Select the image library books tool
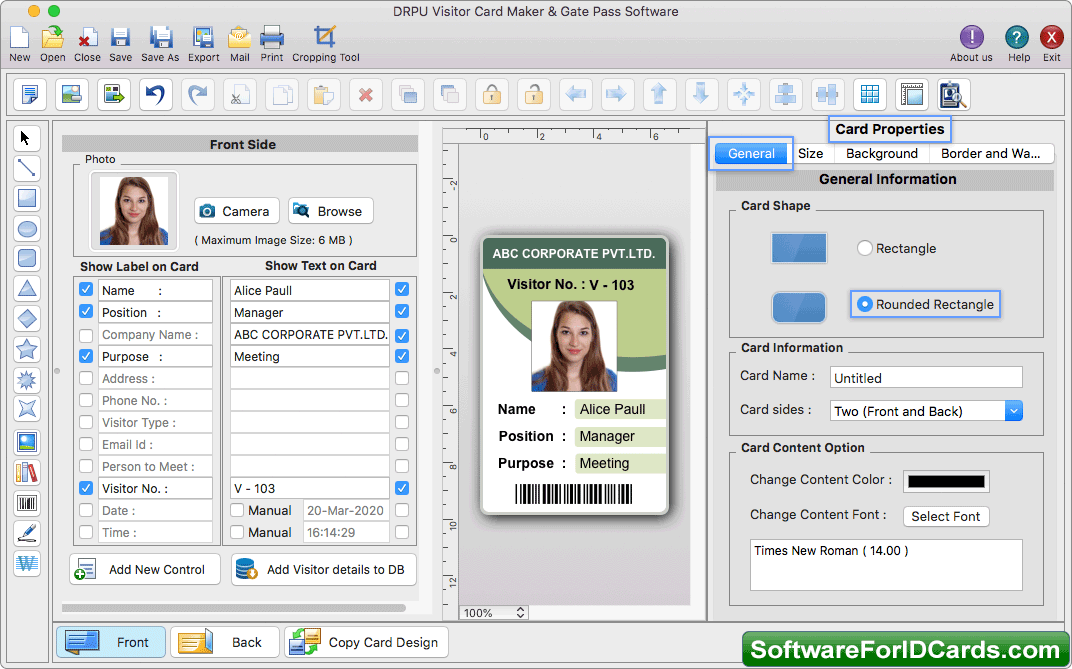 click(x=27, y=473)
